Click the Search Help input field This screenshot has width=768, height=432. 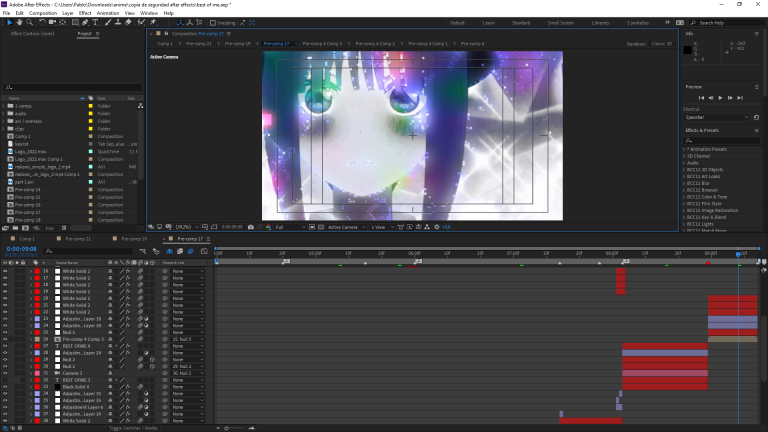(x=725, y=23)
